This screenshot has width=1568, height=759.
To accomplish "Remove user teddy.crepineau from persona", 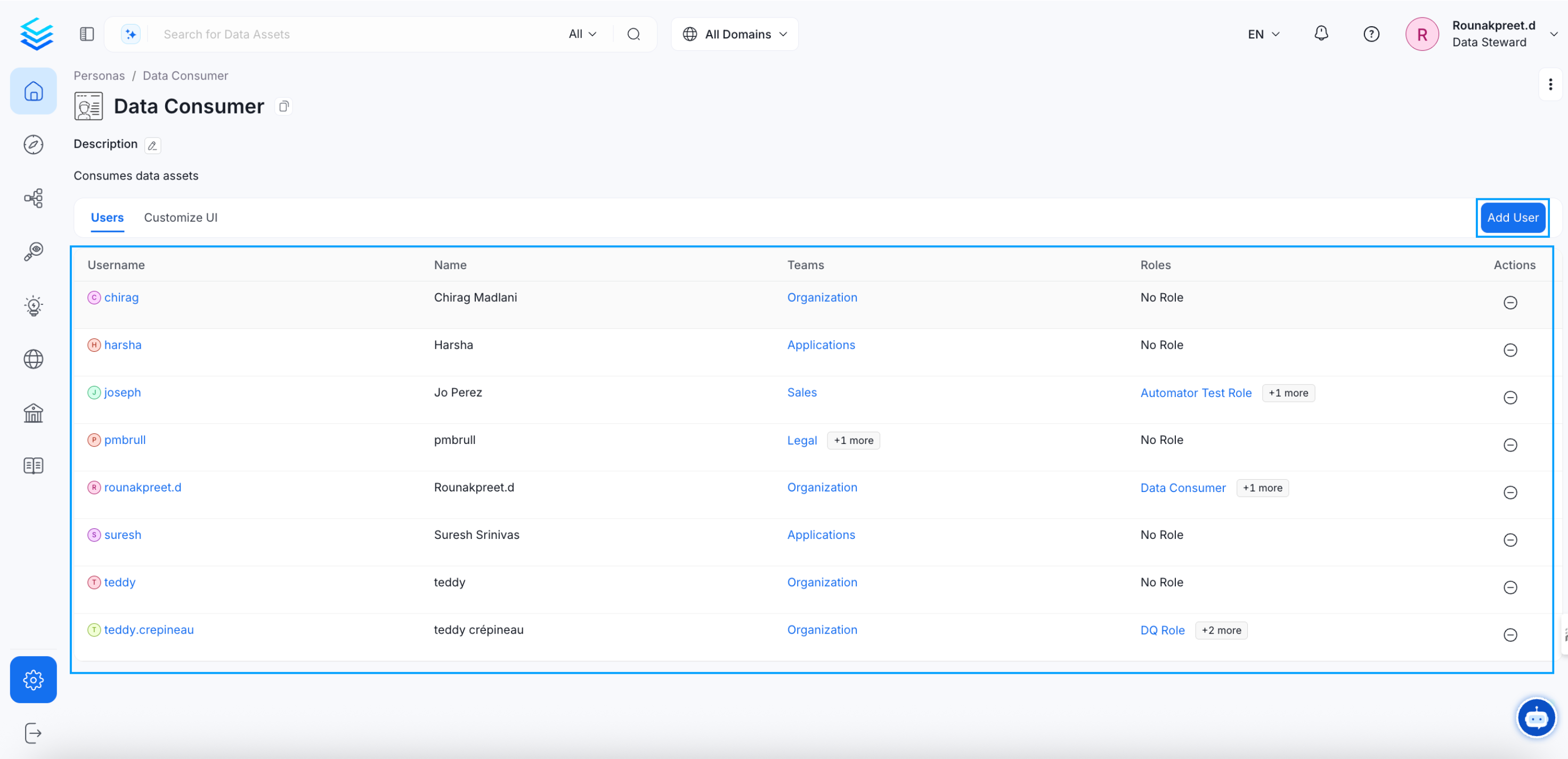I will tap(1510, 635).
